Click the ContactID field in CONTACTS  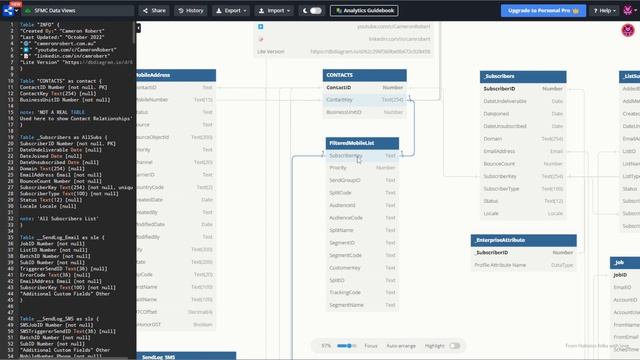pyautogui.click(x=364, y=87)
